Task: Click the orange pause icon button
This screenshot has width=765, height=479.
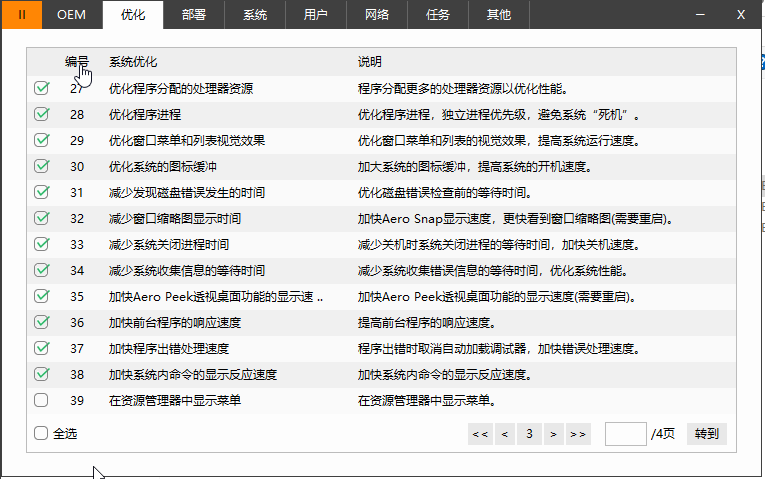Action: pos(22,15)
